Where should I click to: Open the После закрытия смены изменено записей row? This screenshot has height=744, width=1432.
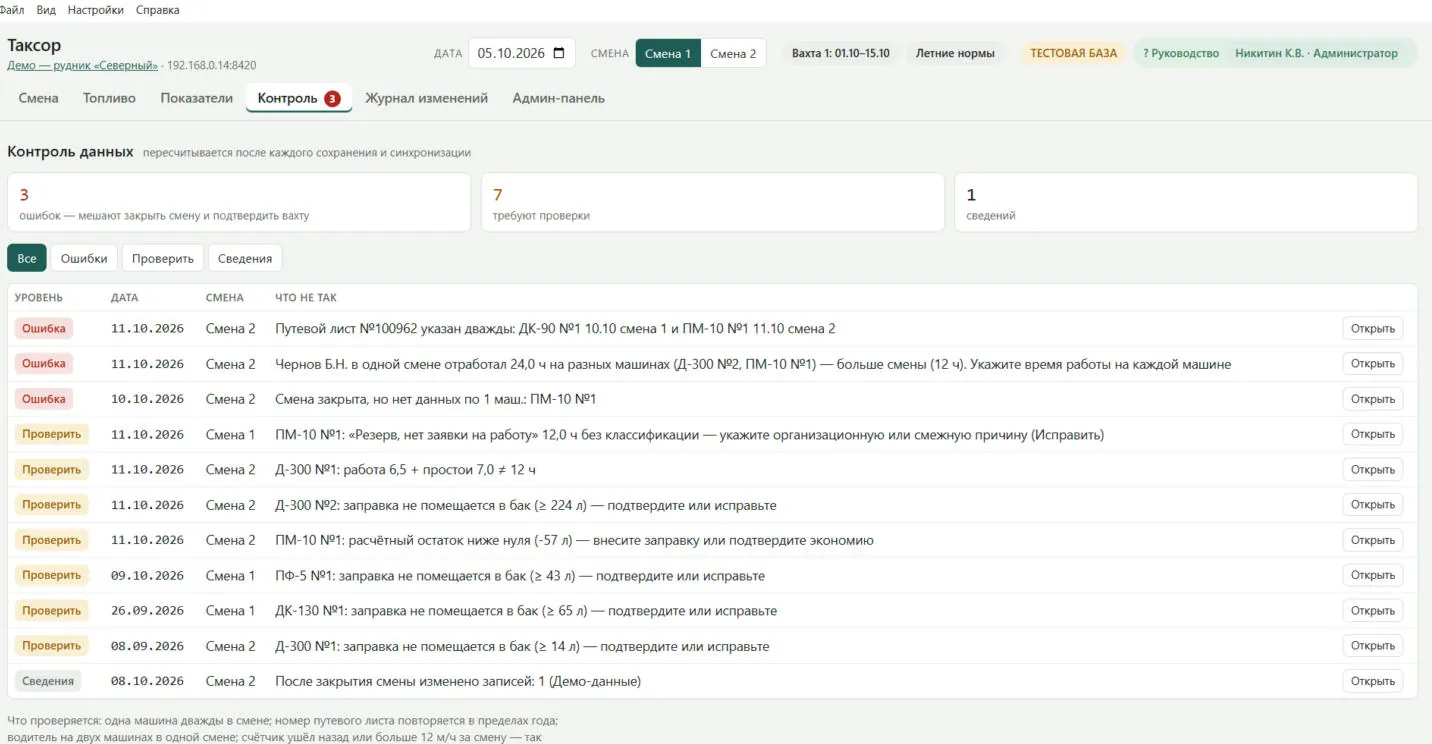(1373, 681)
